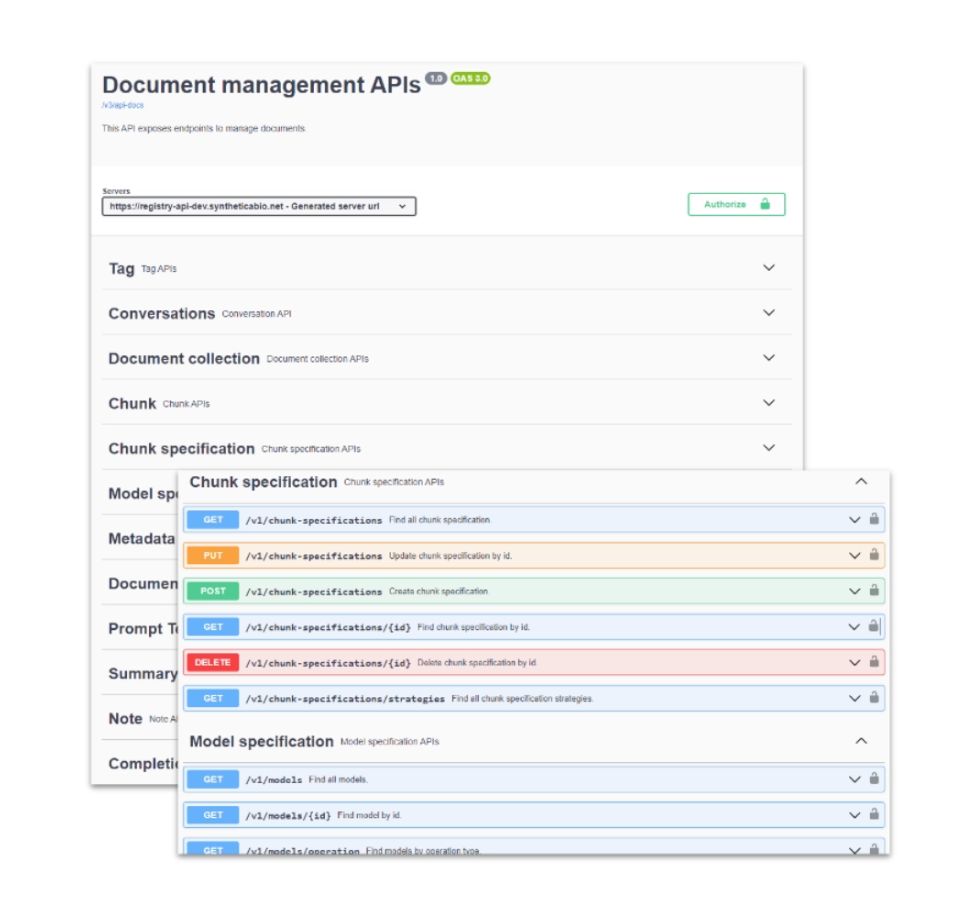Screen dimensions: 965x922
Task: Expand DELETE /v1/chunk-specifications/{id} endpoint details
Action: pos(853,662)
